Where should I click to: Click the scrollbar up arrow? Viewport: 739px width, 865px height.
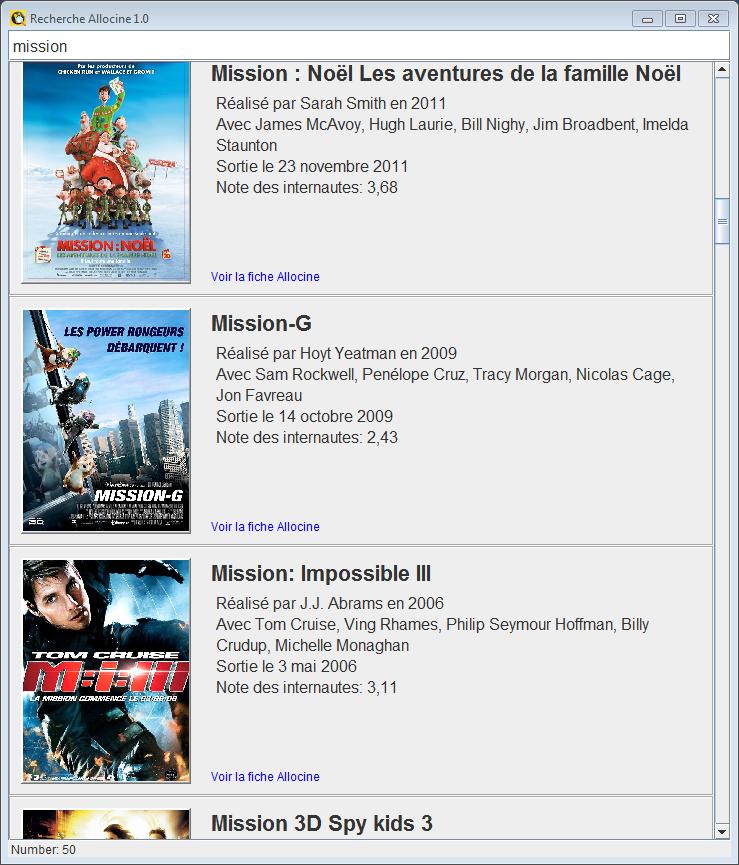click(x=722, y=70)
